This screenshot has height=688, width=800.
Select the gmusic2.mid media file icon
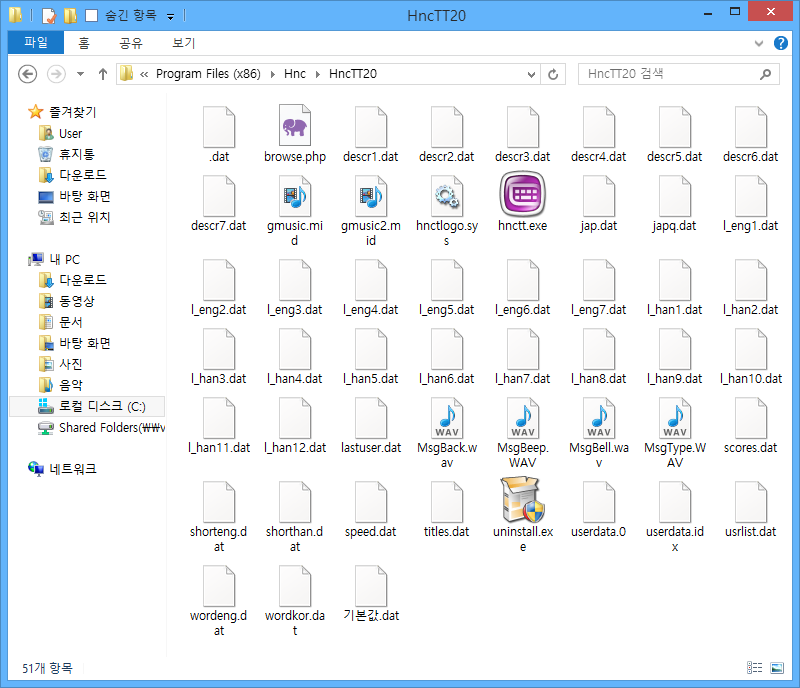[371, 195]
